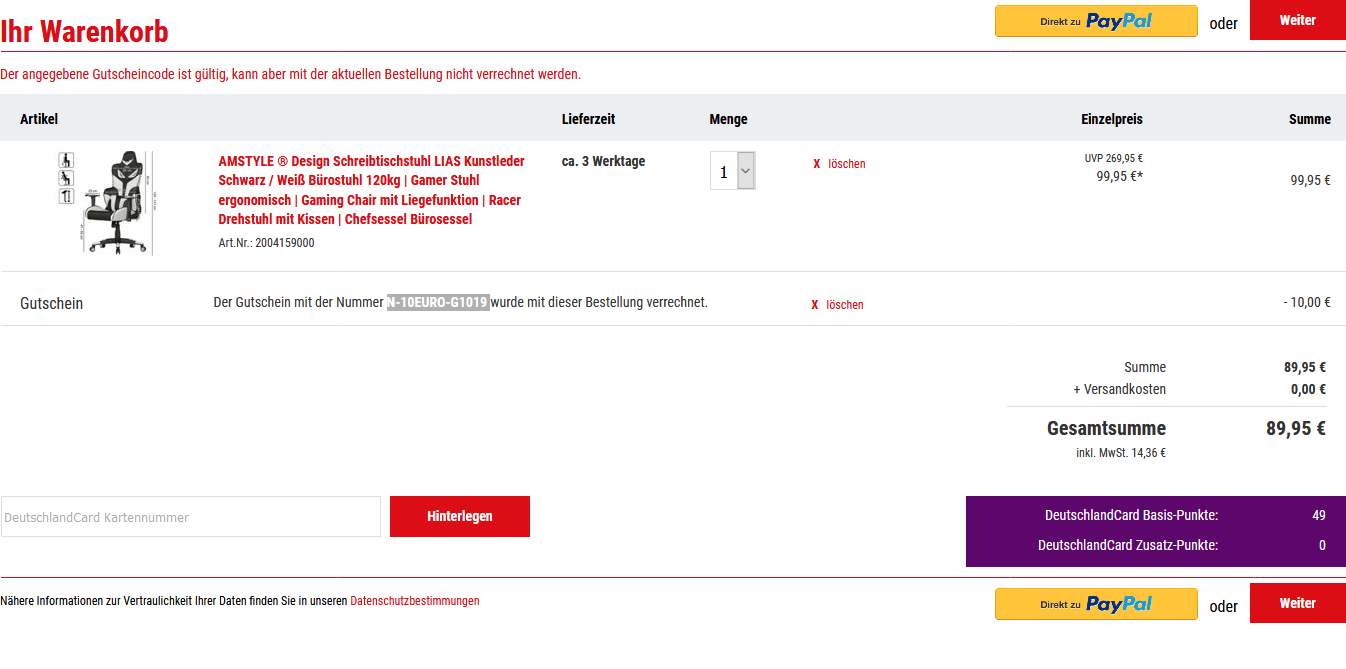The image size is (1346, 669).
Task: Open the Menge quantity dropdown
Action: pos(733,171)
